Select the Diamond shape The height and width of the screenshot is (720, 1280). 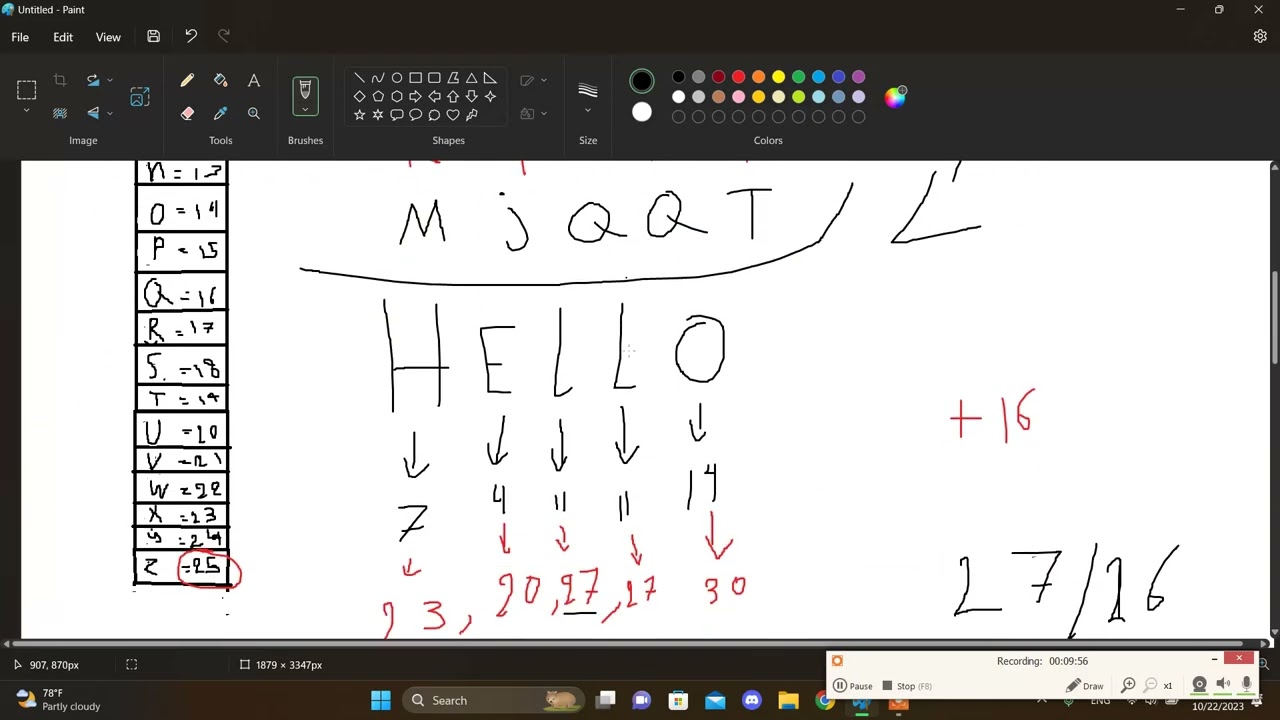click(359, 97)
